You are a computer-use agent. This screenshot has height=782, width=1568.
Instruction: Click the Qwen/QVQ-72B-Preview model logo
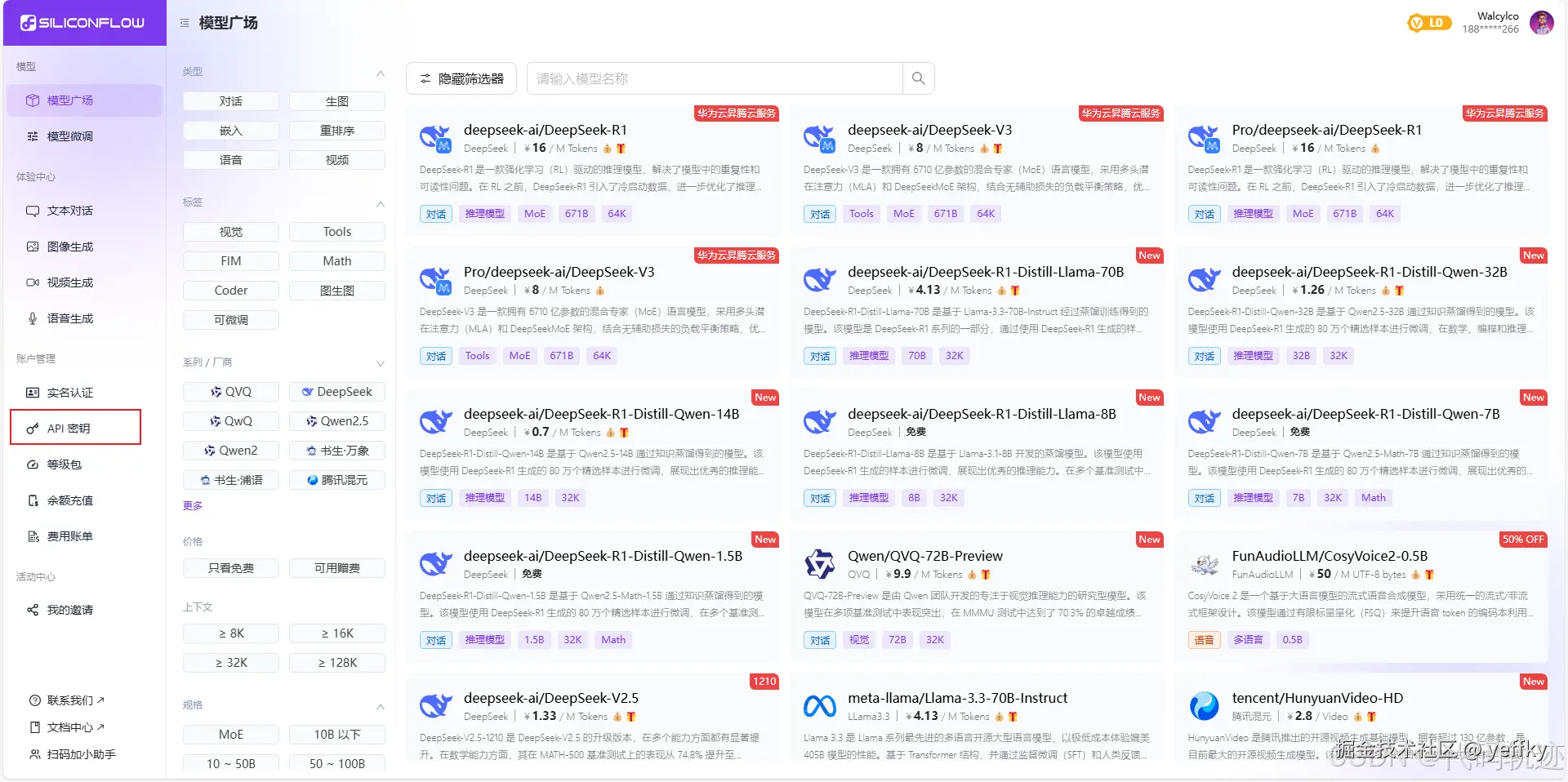(x=819, y=564)
